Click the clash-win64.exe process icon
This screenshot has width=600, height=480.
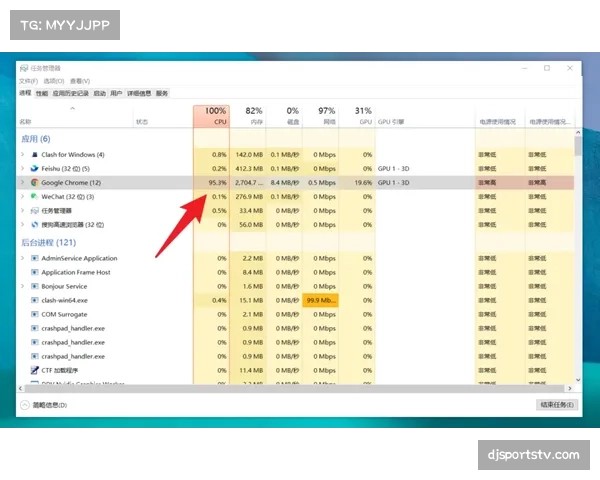pyautogui.click(x=34, y=300)
